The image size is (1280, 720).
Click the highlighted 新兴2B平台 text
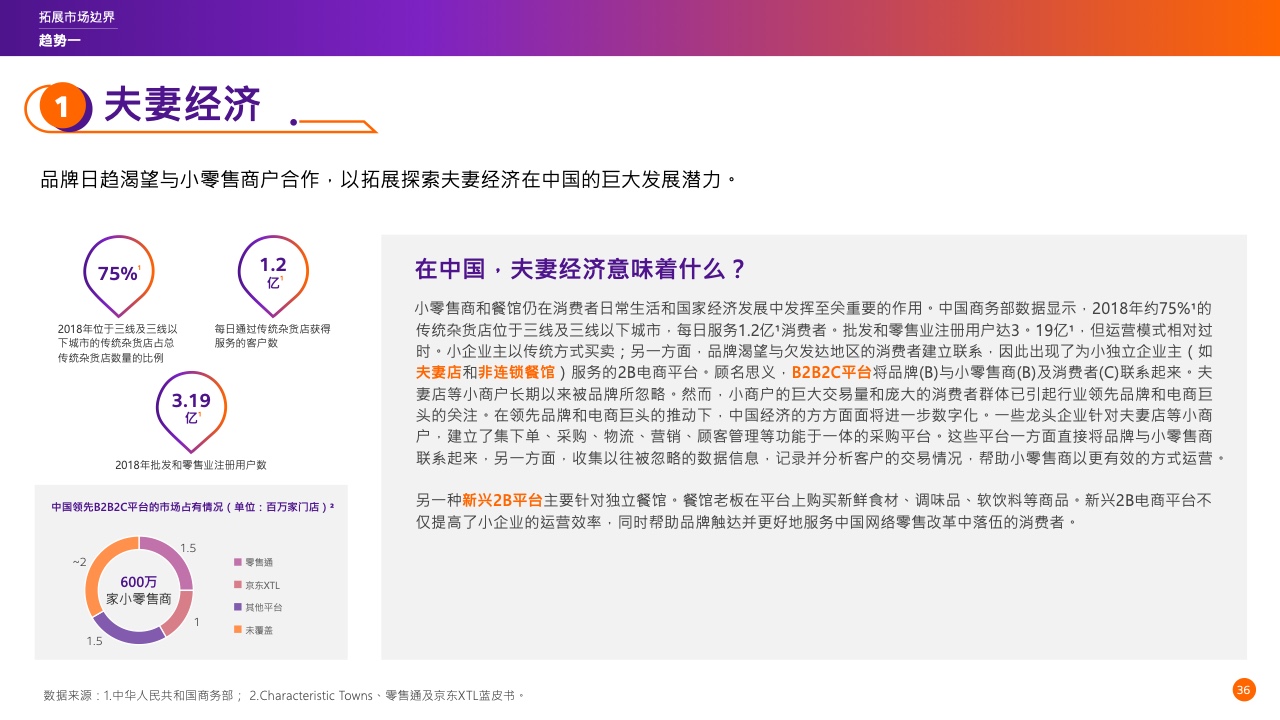502,500
